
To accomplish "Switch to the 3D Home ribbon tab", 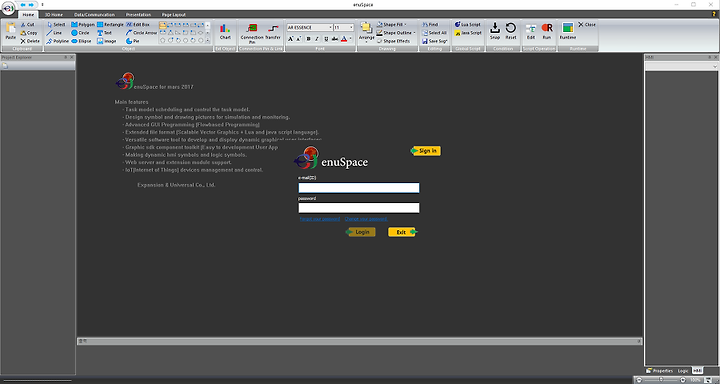I will coord(54,15).
